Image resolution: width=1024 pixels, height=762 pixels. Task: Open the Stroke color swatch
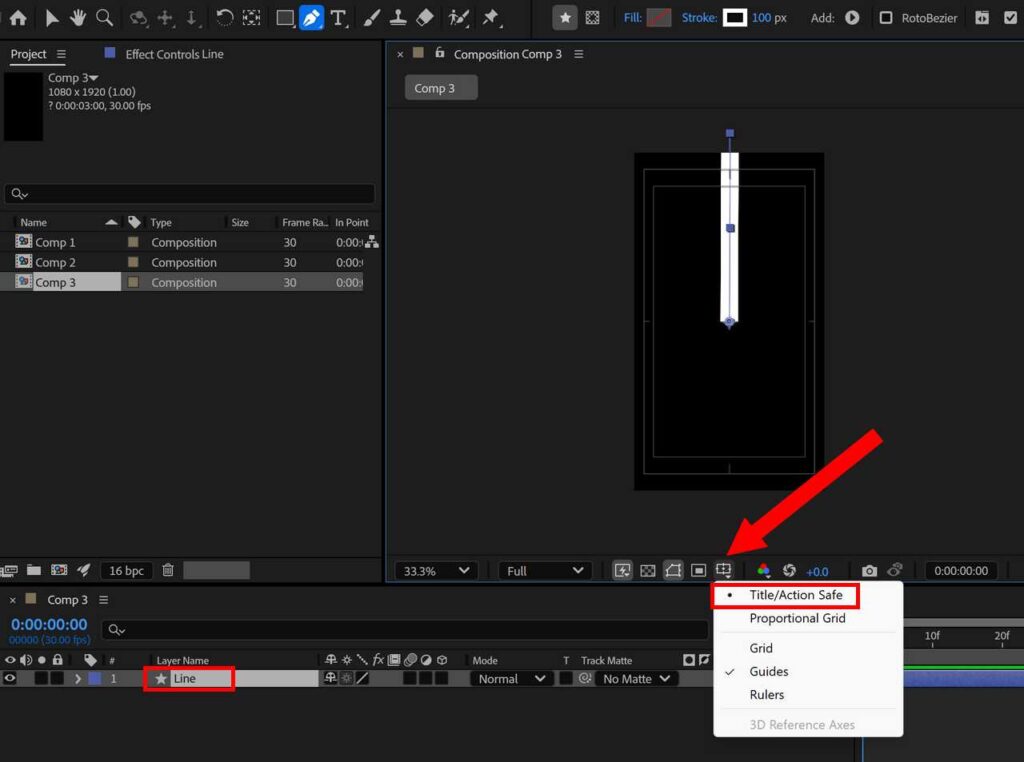[x=735, y=18]
